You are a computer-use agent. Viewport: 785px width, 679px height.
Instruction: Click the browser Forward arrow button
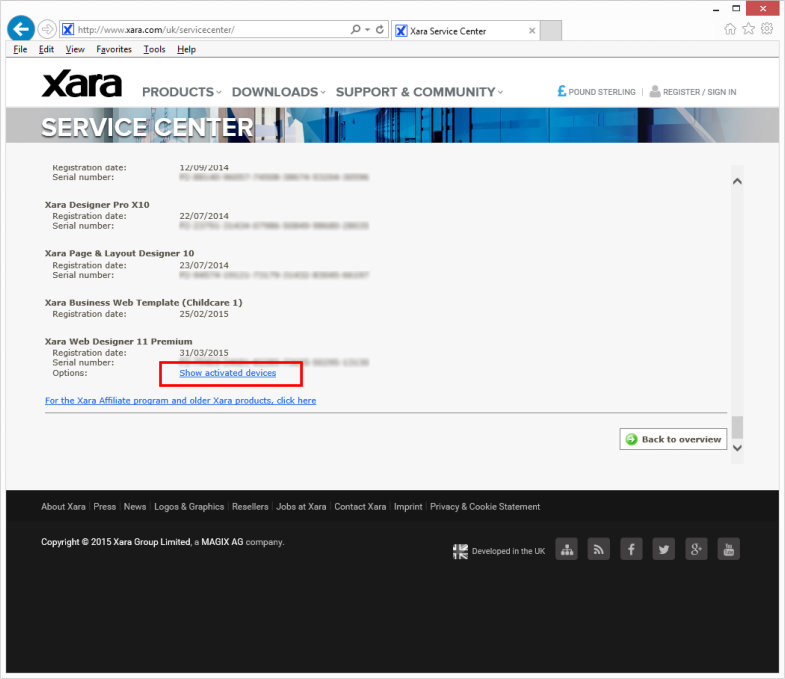(x=47, y=29)
